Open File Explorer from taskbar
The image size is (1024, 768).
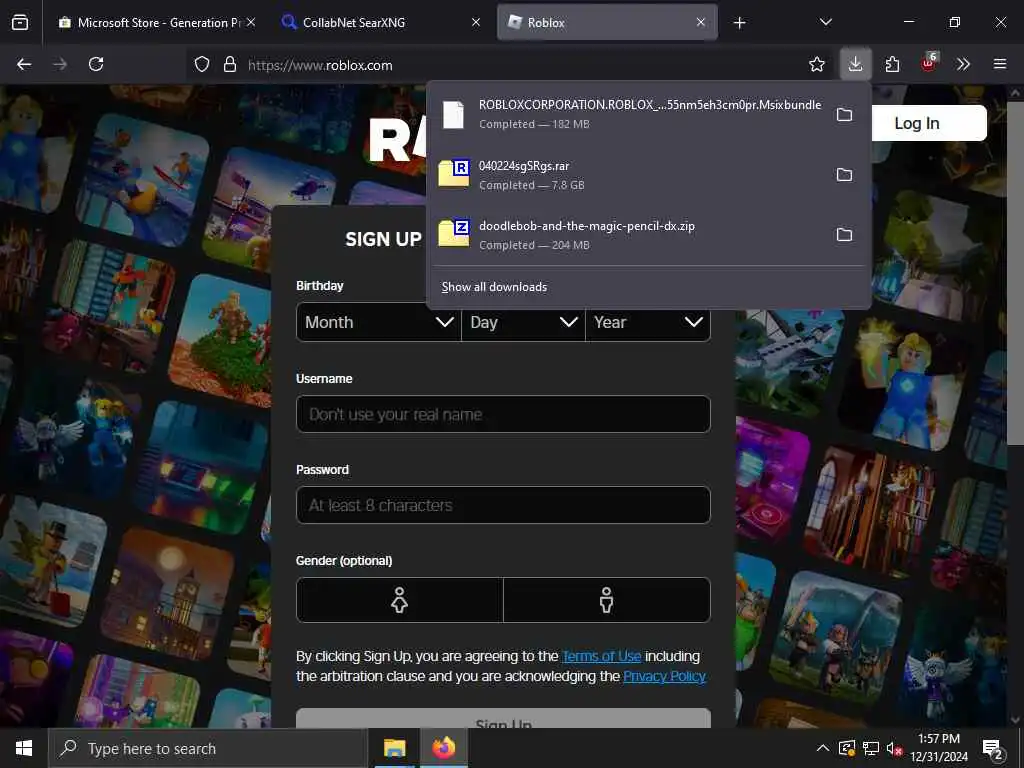tap(394, 748)
